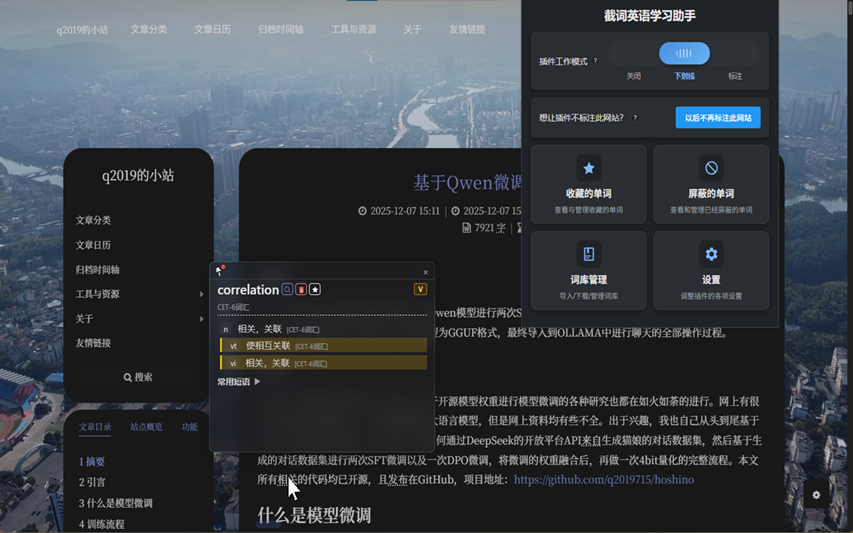Click the 什么是模型微调 heading
The width and height of the screenshot is (853, 533).
tap(314, 516)
